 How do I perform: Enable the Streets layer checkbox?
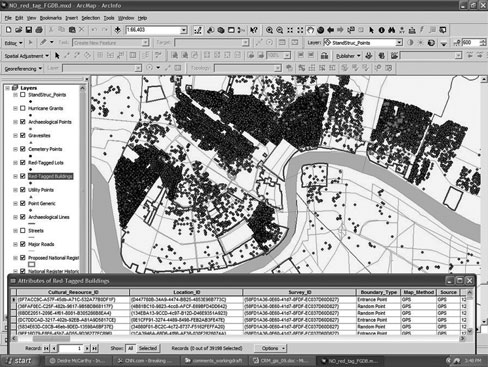[23, 230]
